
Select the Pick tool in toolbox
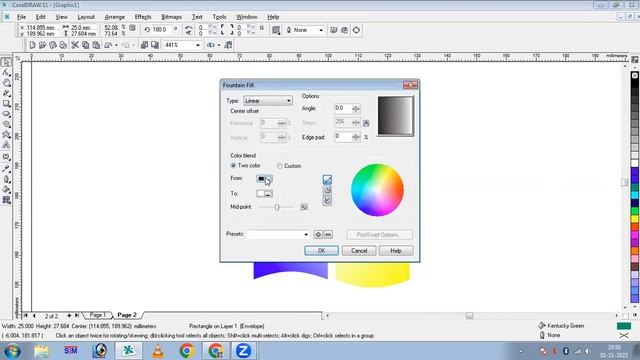(x=6, y=62)
